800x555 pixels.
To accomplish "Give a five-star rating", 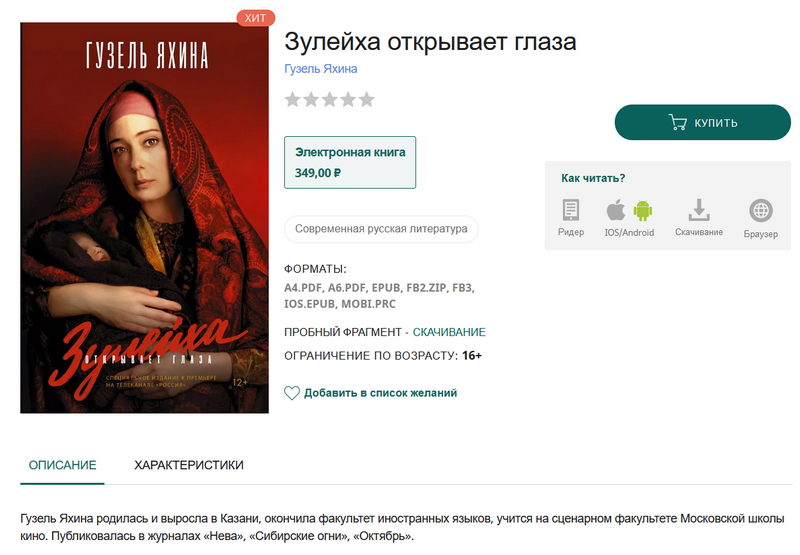I will pyautogui.click(x=366, y=99).
